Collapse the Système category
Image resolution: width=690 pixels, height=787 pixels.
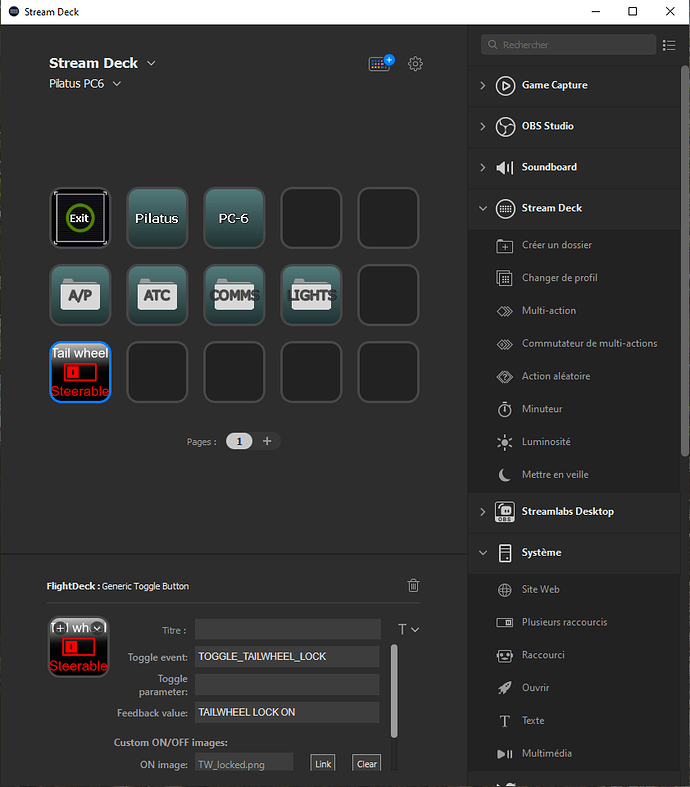tap(483, 553)
